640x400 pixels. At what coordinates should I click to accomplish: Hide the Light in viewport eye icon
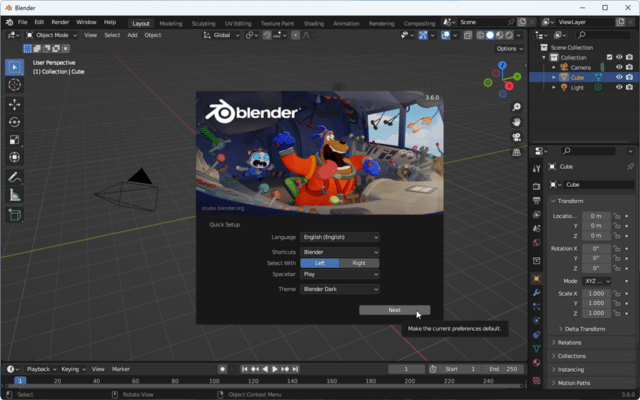point(619,87)
